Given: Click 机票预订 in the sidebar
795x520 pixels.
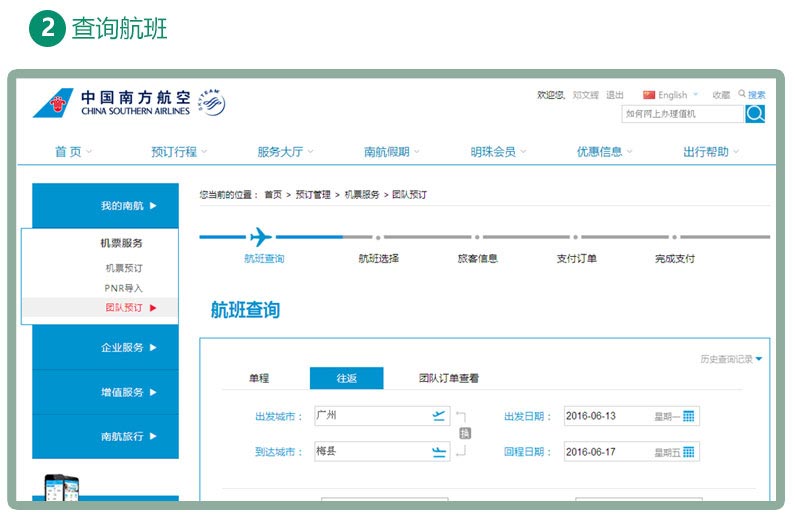Looking at the screenshot, I should tap(124, 268).
